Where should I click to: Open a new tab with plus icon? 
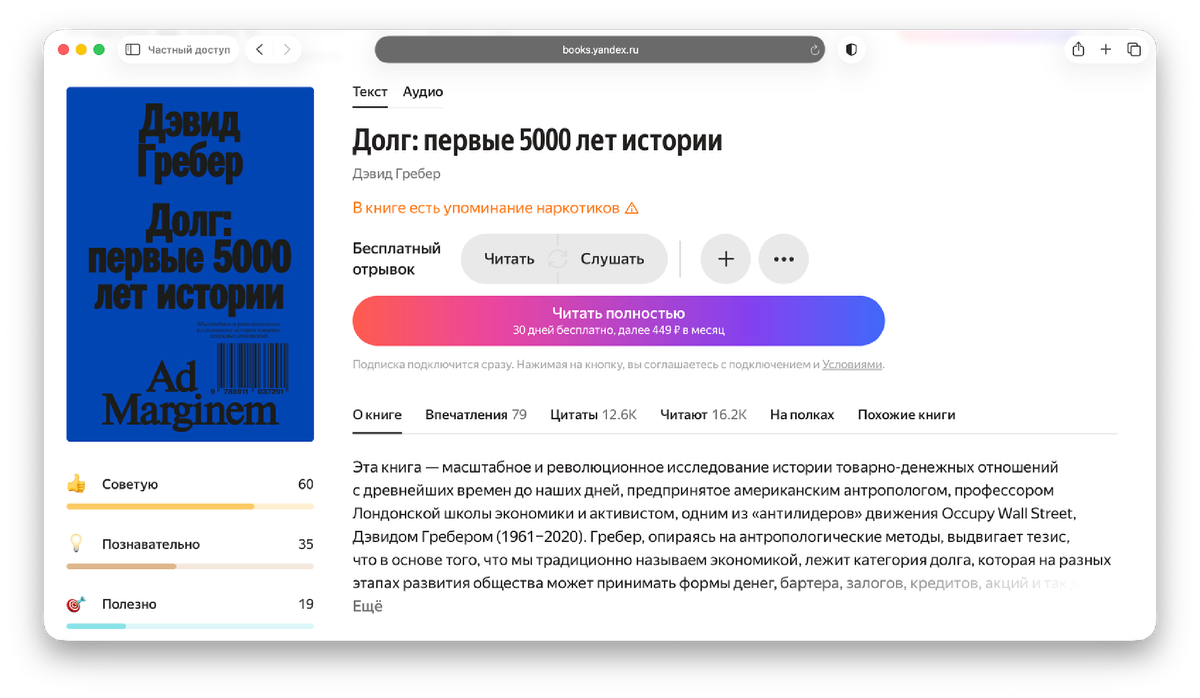(x=1106, y=49)
